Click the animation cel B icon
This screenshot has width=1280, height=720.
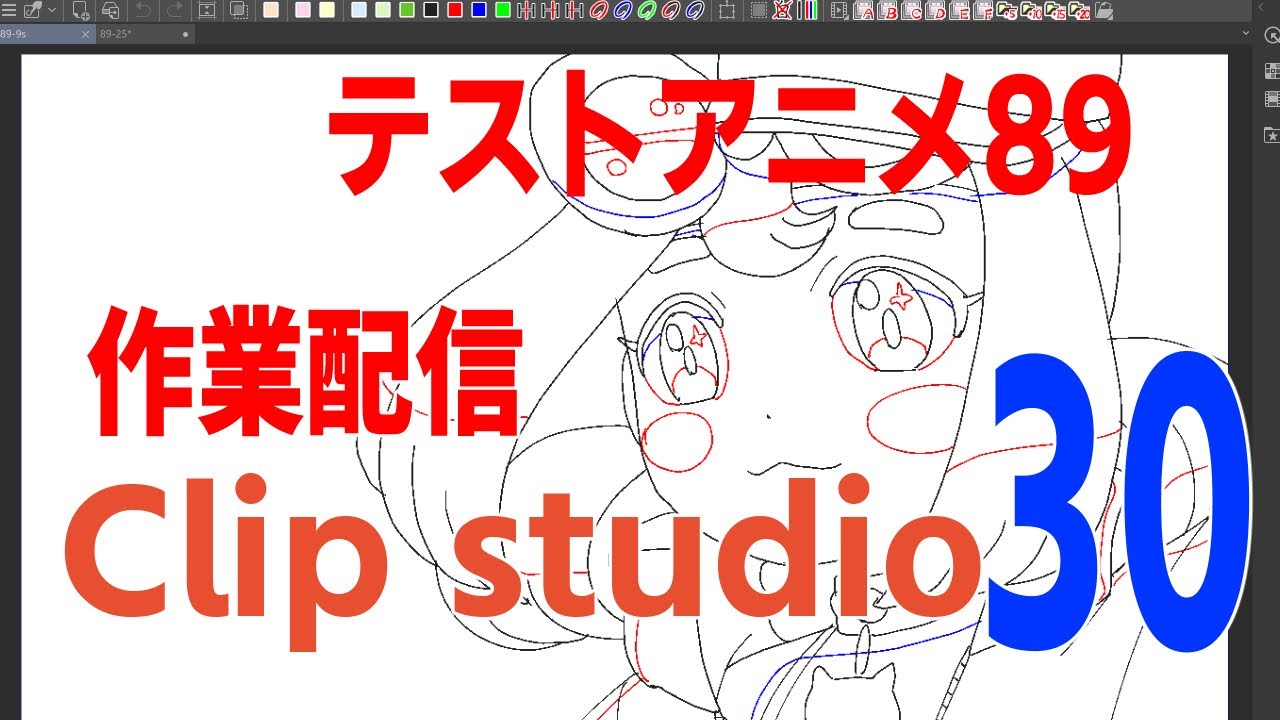coord(888,10)
